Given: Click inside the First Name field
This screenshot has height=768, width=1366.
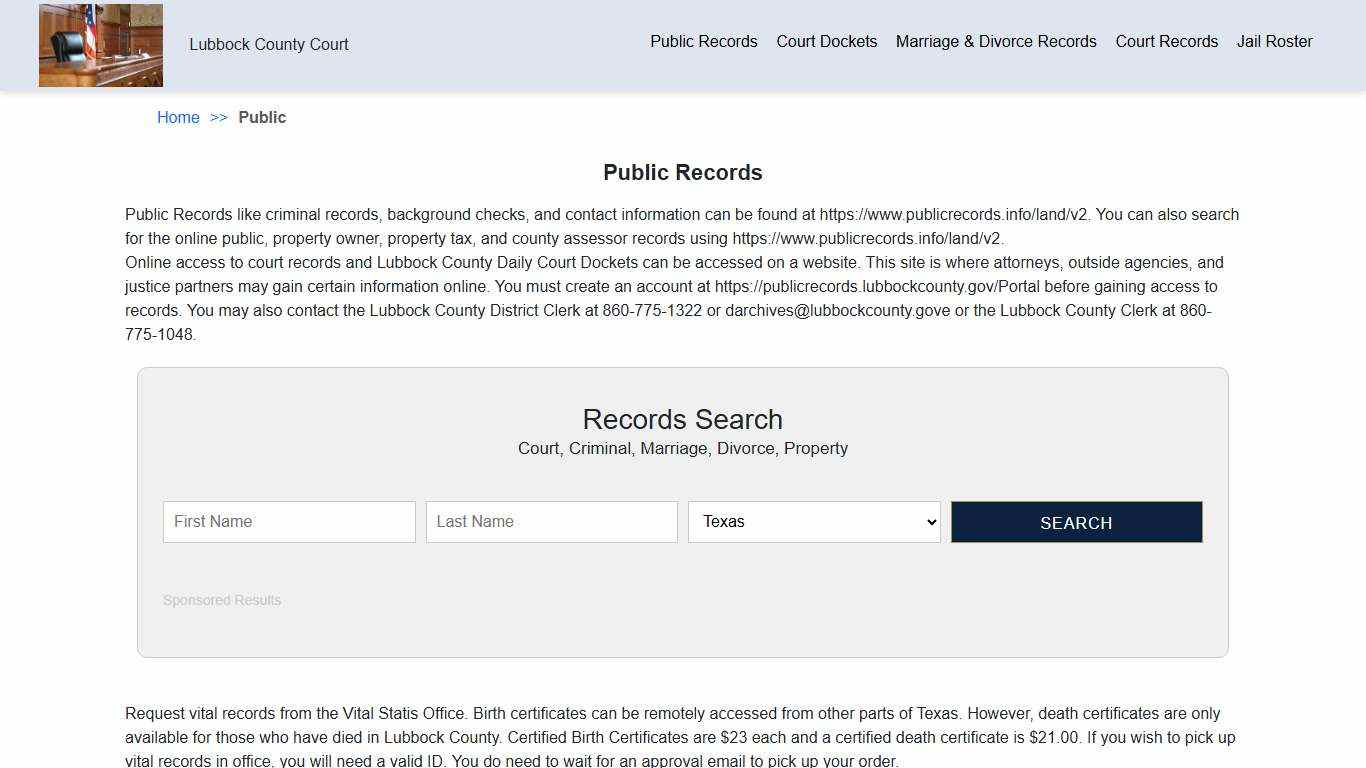Looking at the screenshot, I should [288, 521].
